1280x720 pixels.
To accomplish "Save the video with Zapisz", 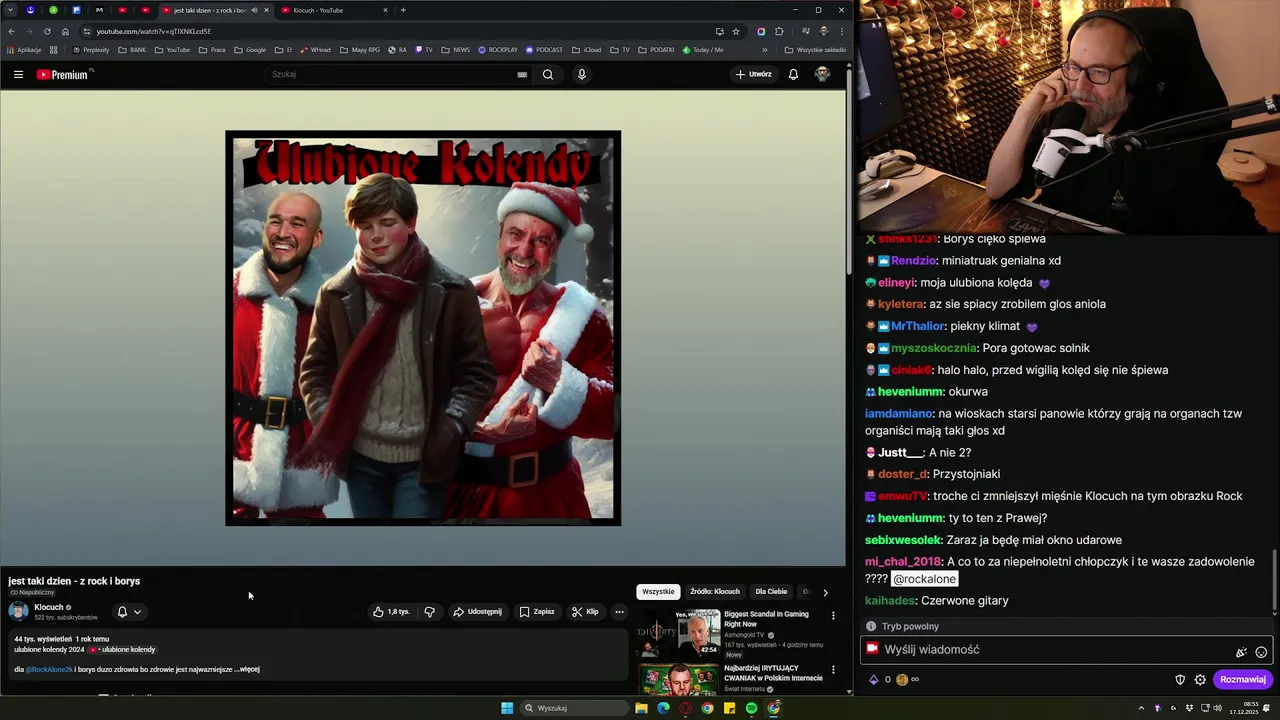I will pyautogui.click(x=537, y=612).
